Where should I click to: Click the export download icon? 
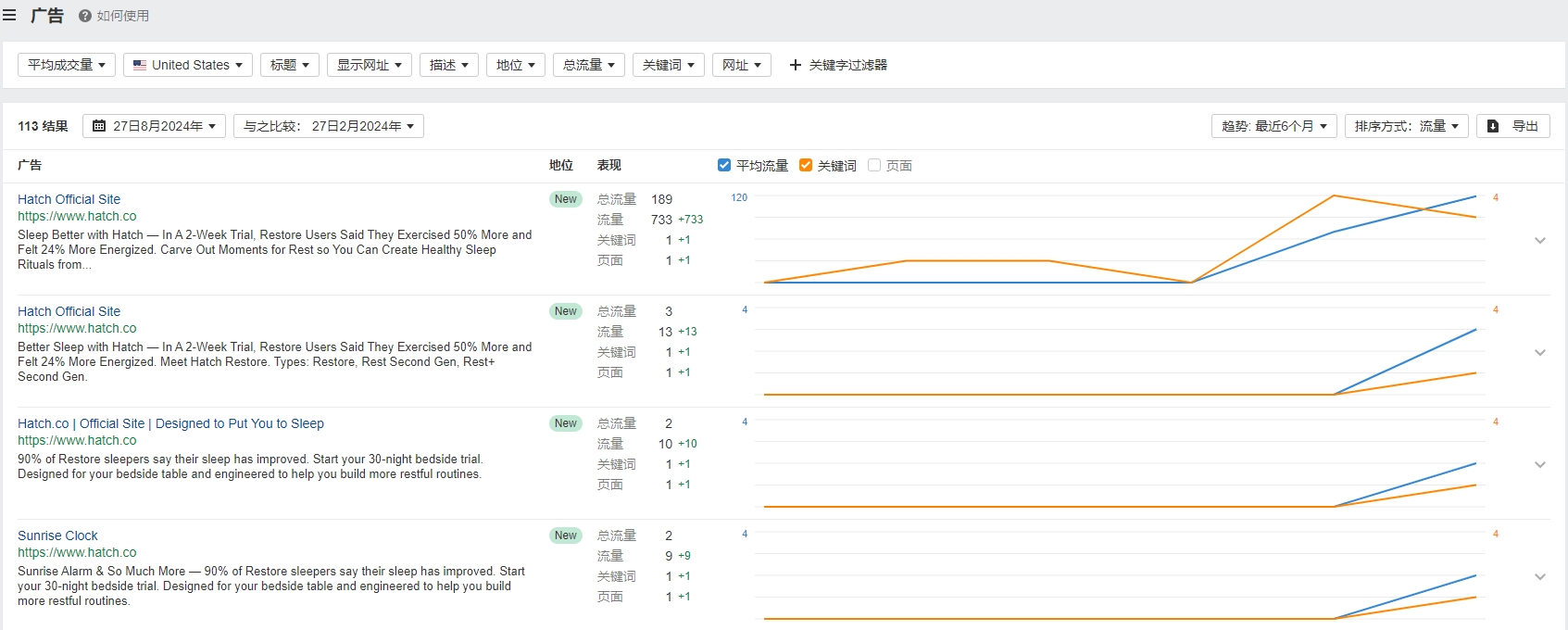[1493, 126]
